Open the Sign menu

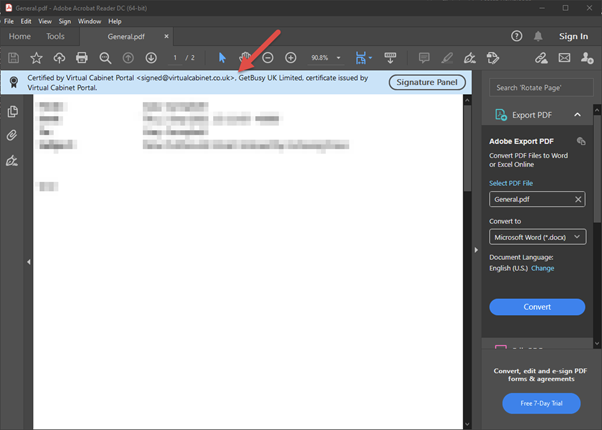click(x=65, y=22)
